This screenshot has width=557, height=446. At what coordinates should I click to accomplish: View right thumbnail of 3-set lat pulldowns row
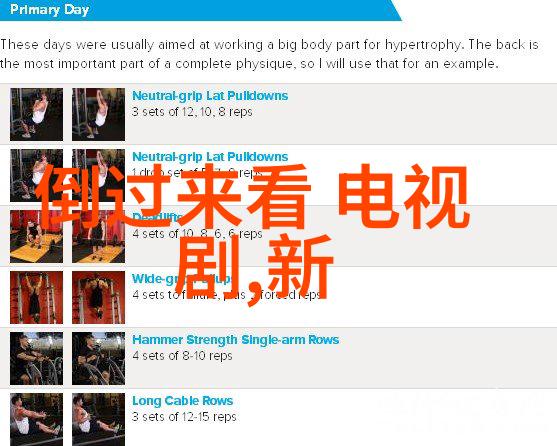98,114
